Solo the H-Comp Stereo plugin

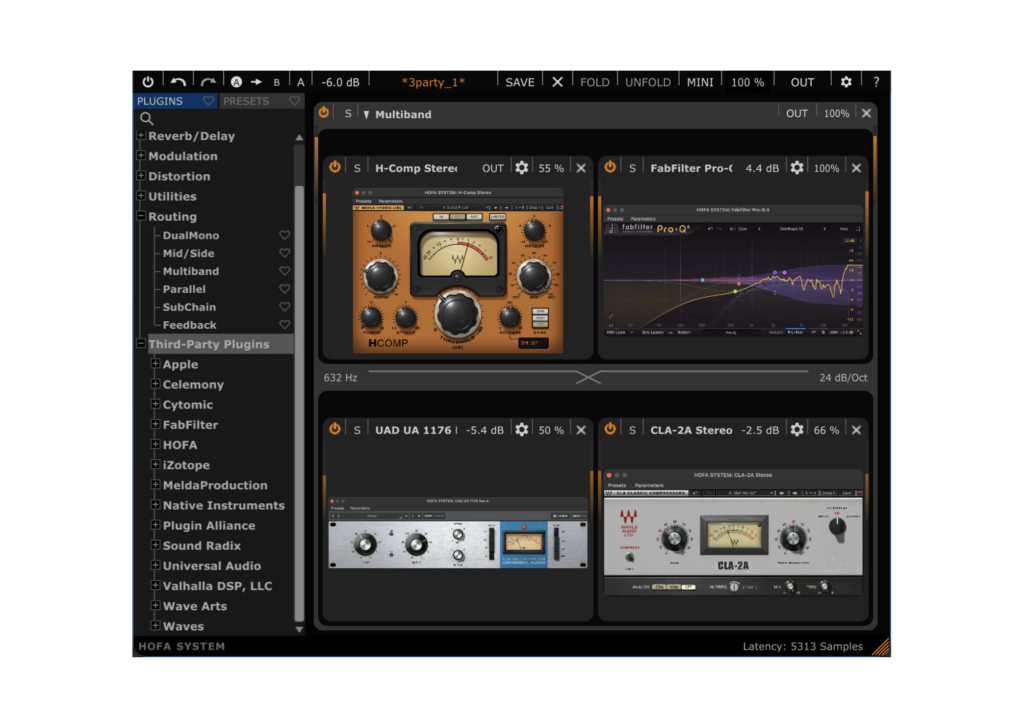click(357, 168)
